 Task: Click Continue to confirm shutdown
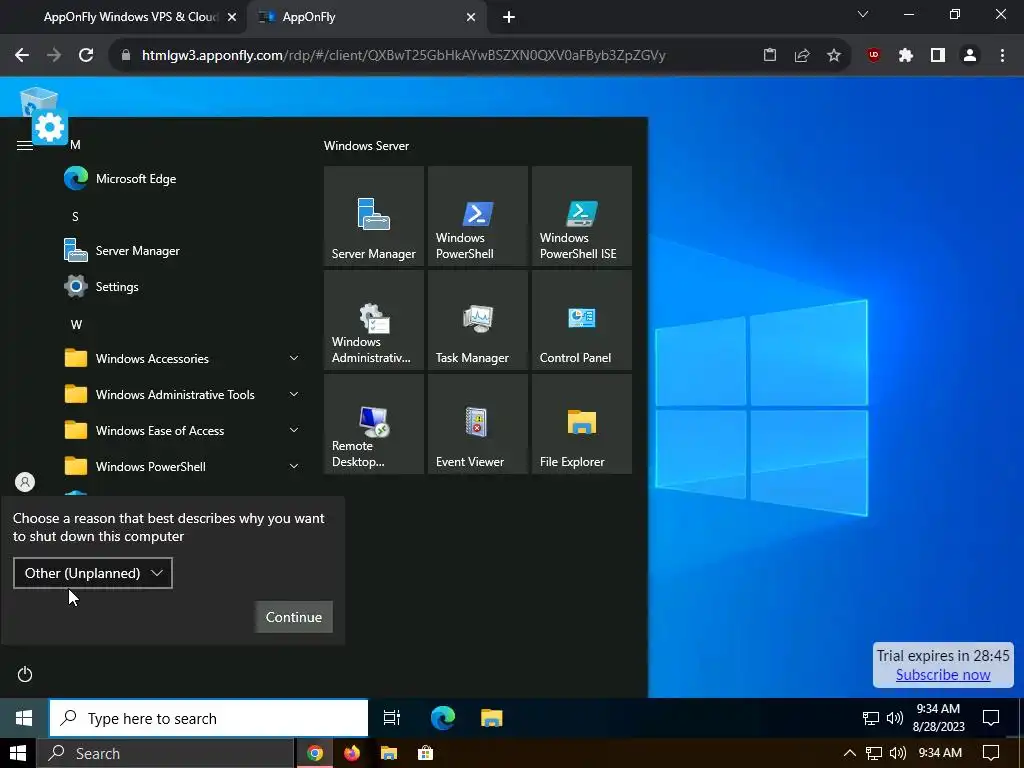point(294,617)
